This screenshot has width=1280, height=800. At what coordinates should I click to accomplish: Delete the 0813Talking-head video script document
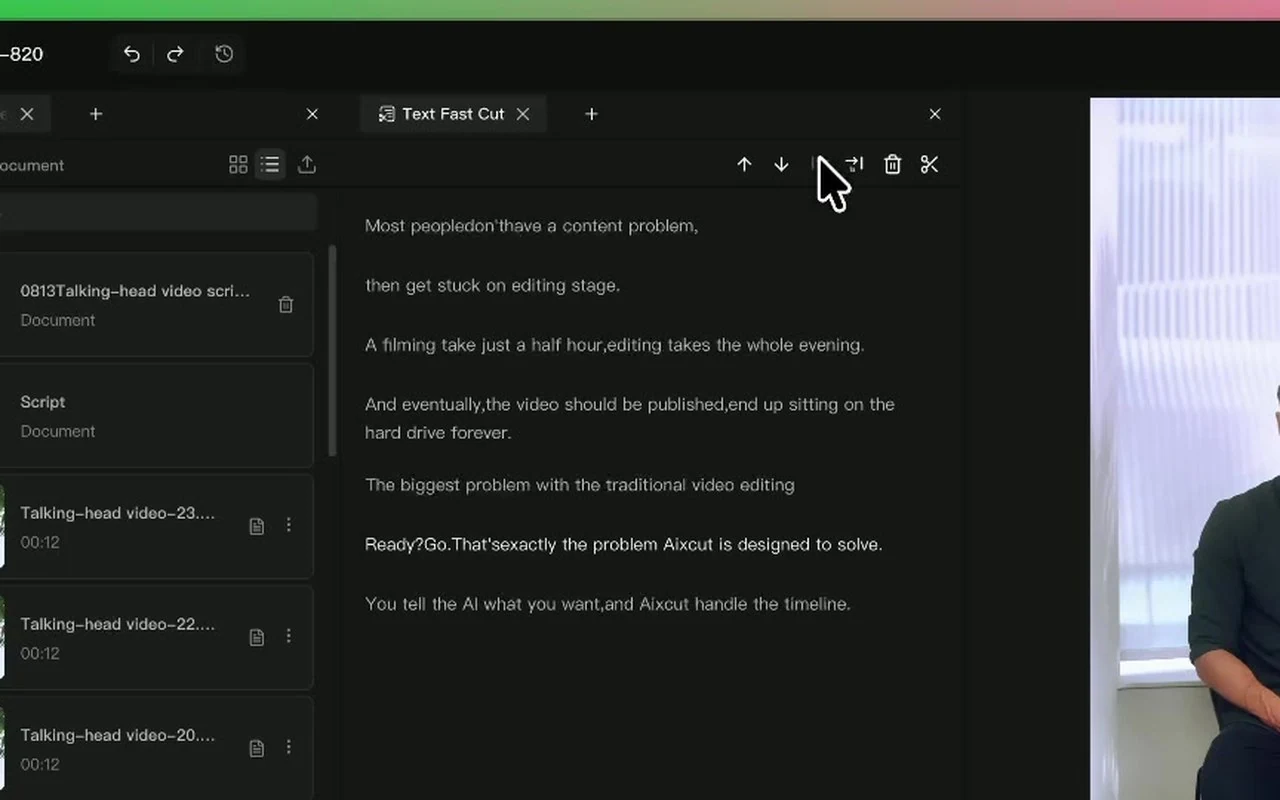point(286,305)
